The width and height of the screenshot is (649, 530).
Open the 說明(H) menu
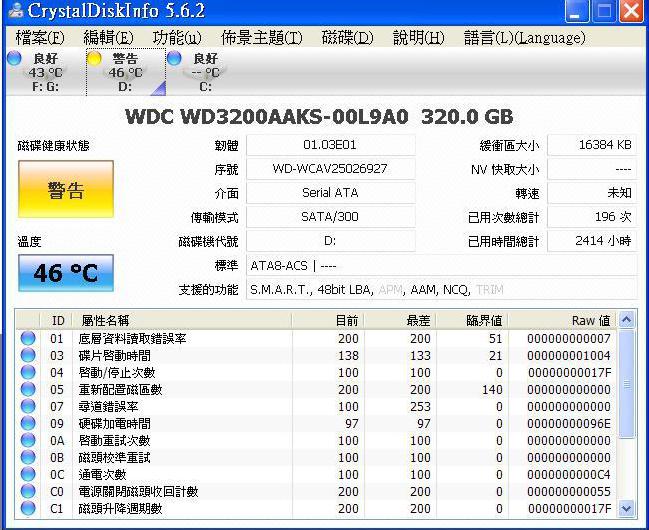pyautogui.click(x=418, y=38)
